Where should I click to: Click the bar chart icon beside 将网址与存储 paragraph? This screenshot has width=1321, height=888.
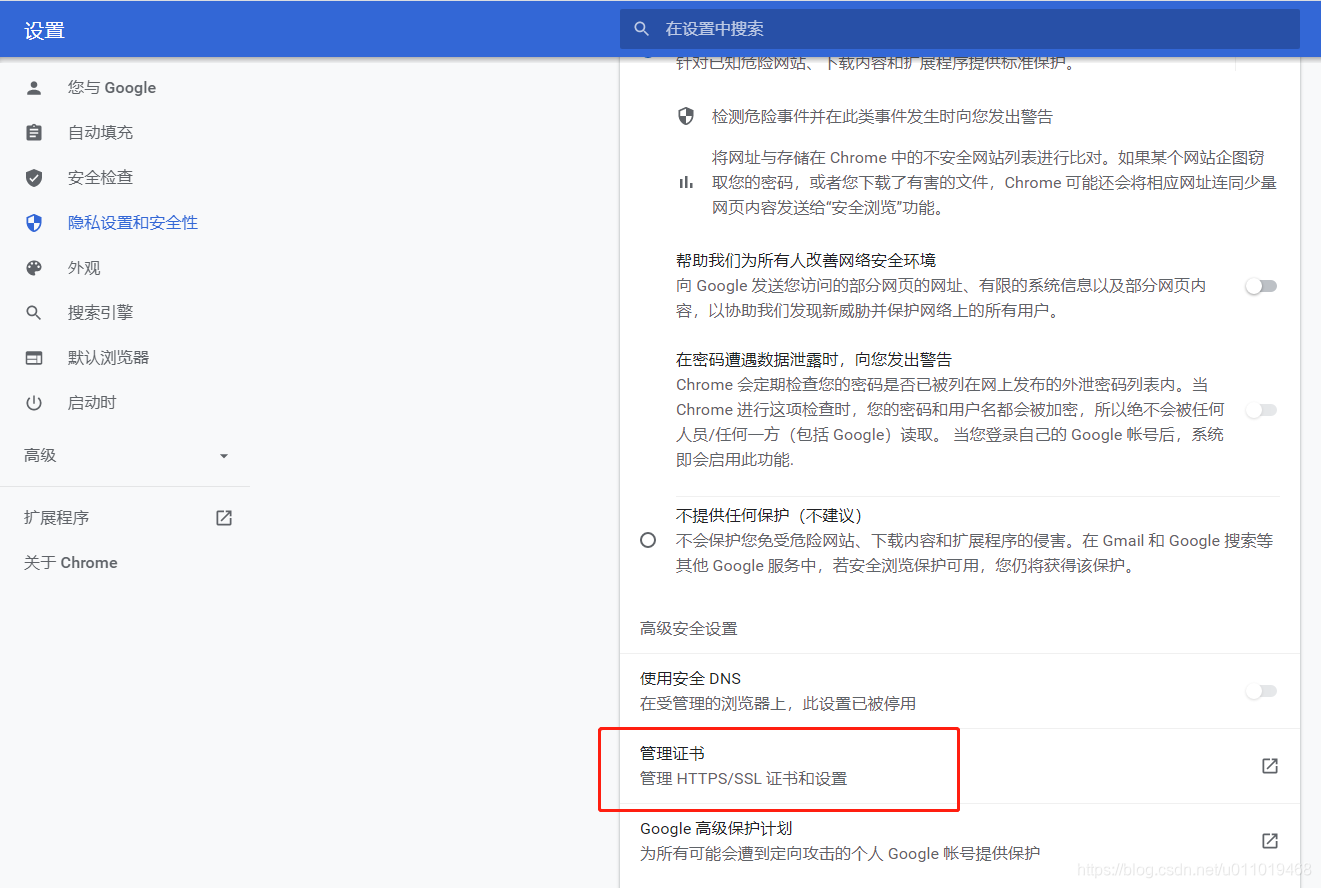[x=686, y=183]
